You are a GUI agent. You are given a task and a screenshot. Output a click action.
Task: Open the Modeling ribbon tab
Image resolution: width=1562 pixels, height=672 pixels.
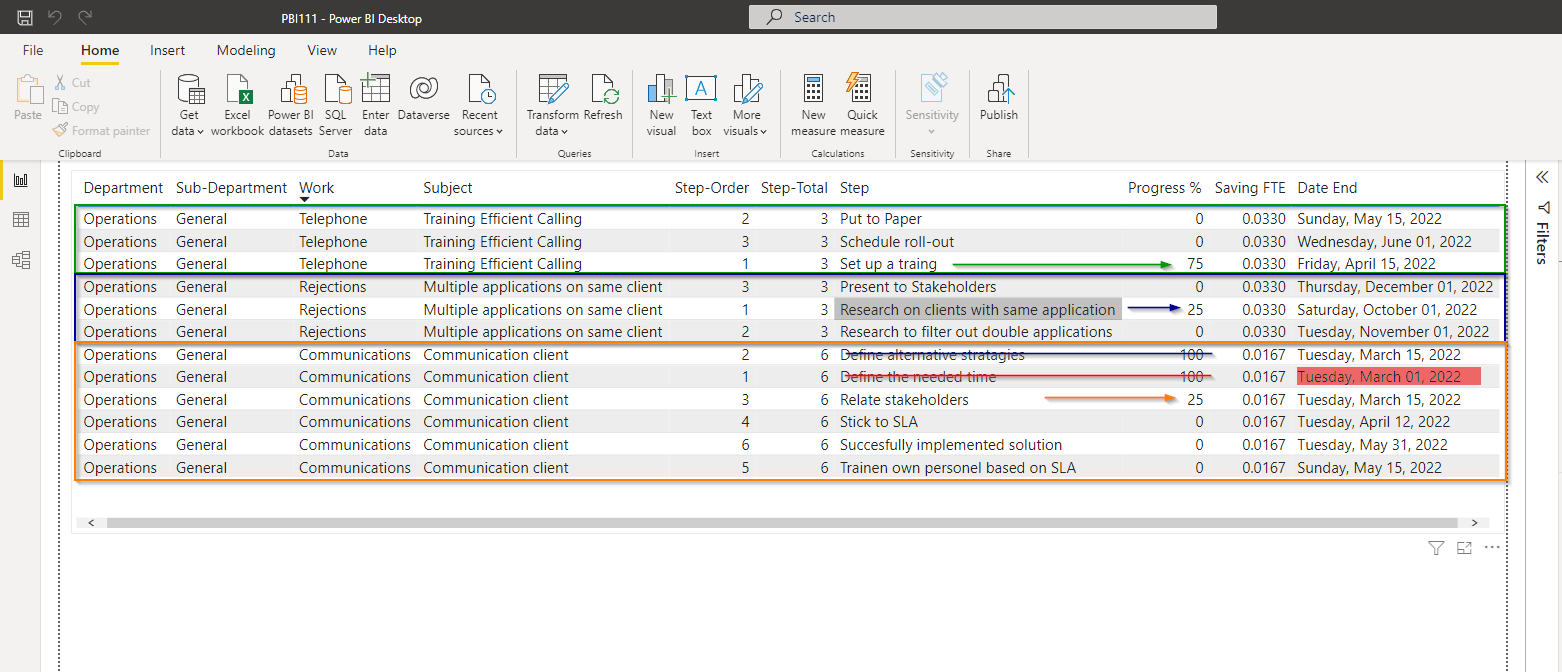246,50
